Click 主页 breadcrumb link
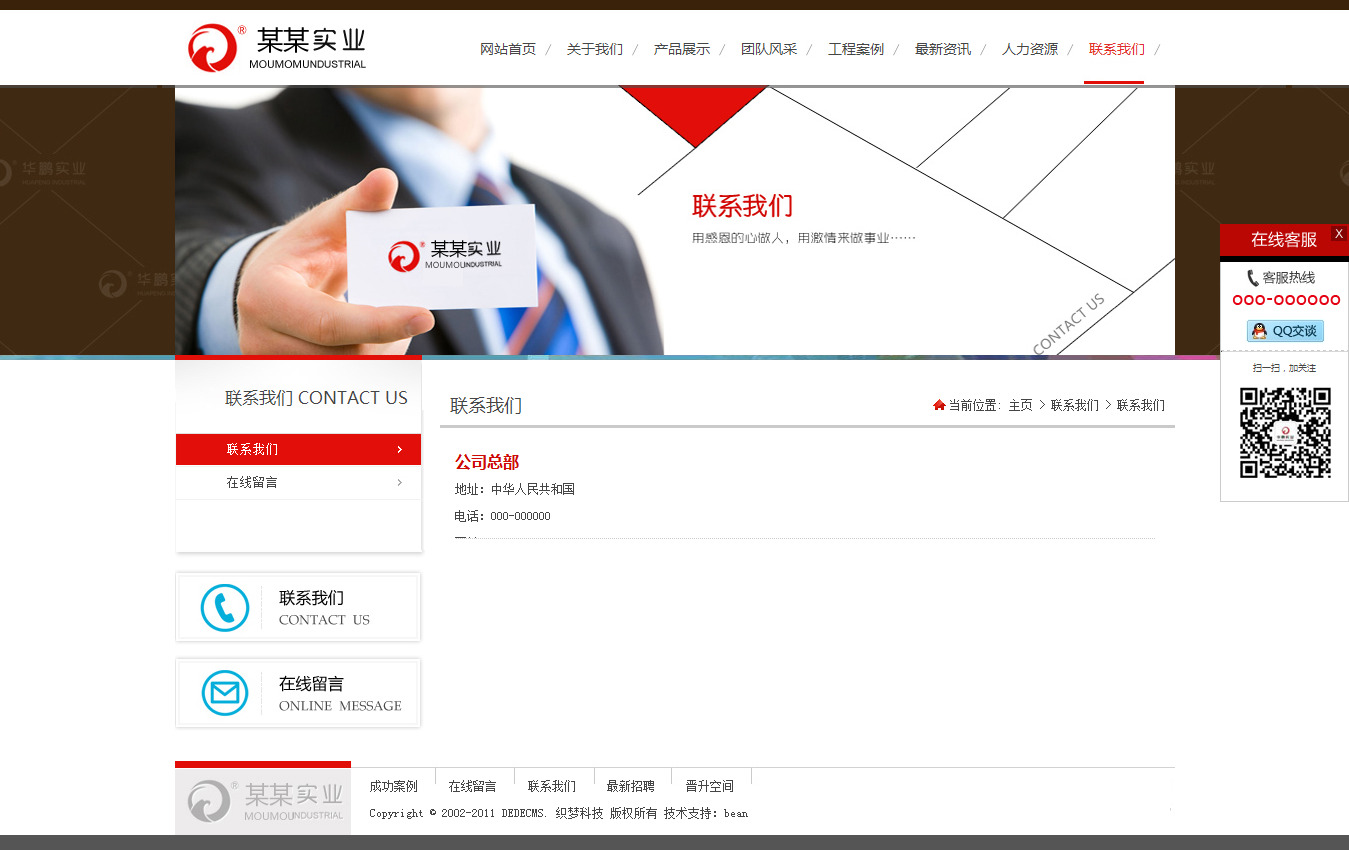Viewport: 1349px width, 850px height. (1020, 405)
